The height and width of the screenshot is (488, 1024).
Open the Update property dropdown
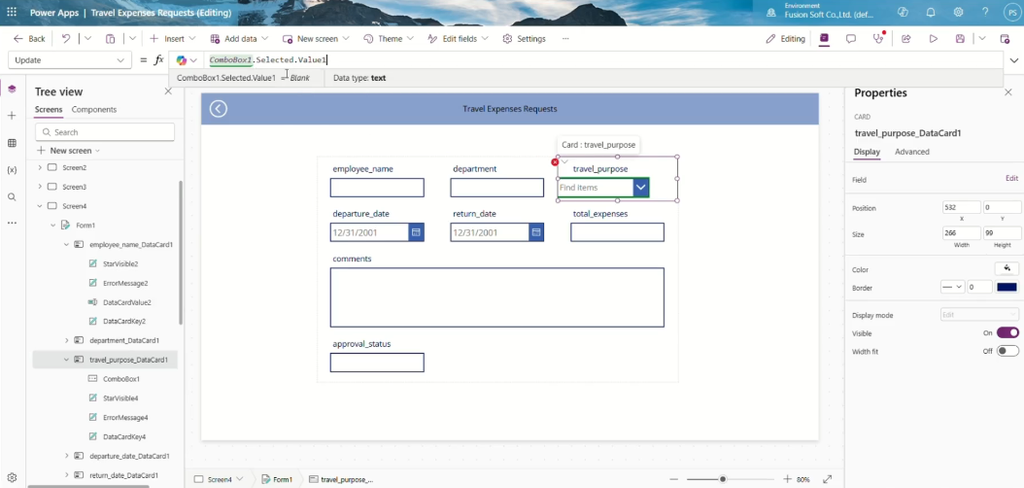[68, 60]
